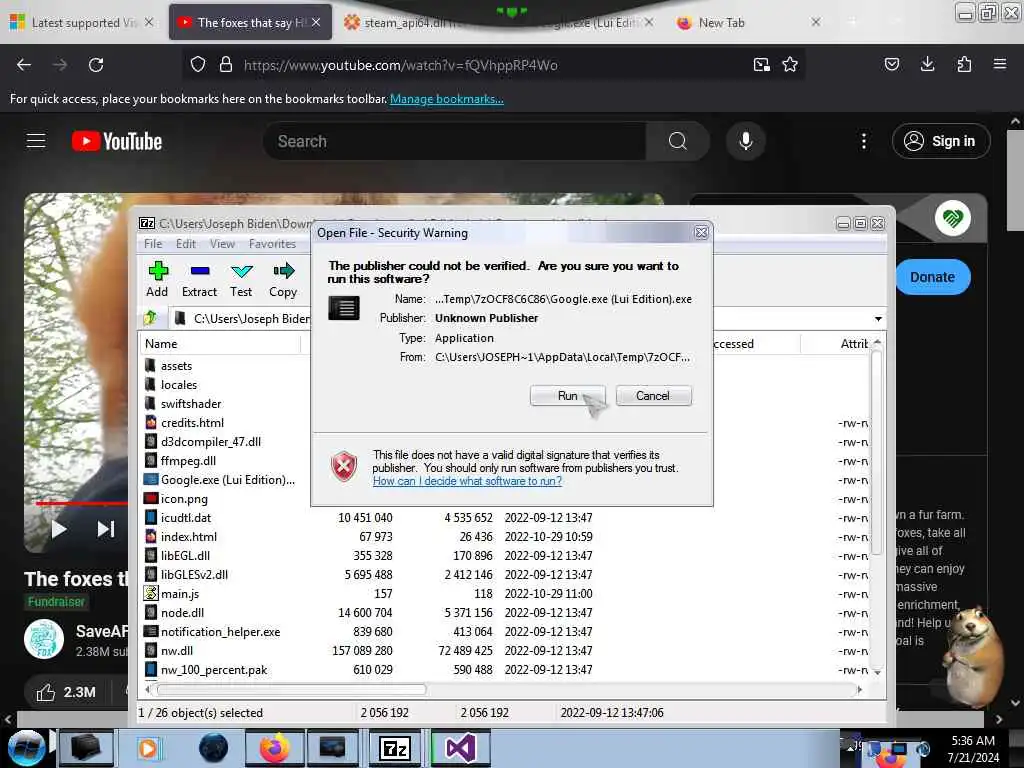Click the Test toolbar icon in 7-Zip
This screenshot has width=1024, height=768.
[x=241, y=280]
